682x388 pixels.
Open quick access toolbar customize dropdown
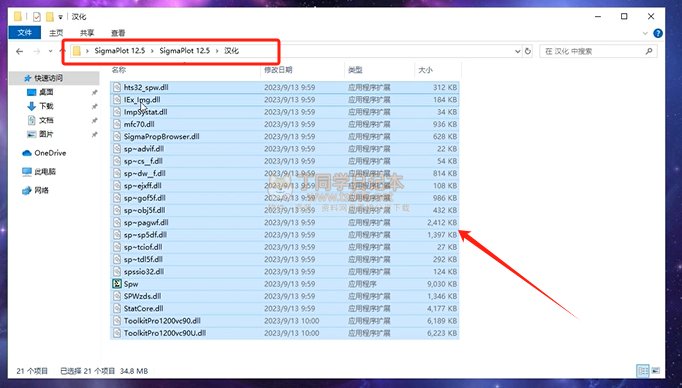[60, 17]
